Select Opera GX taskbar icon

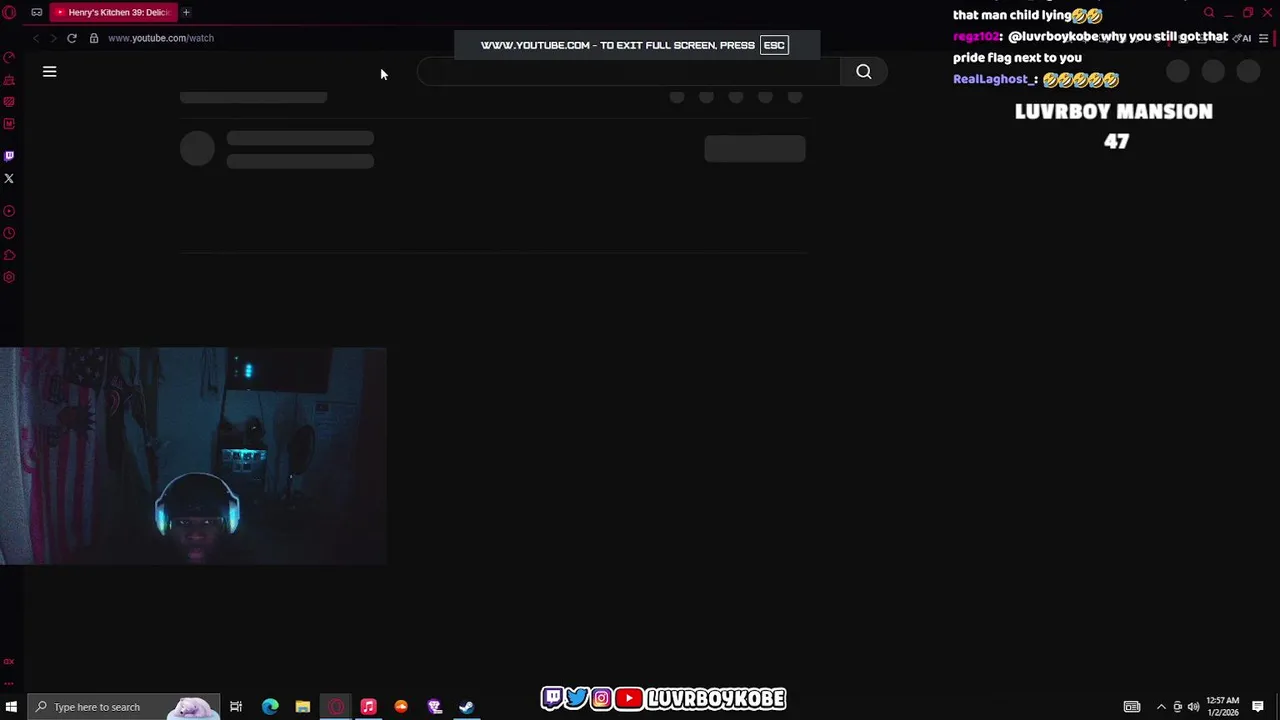(x=336, y=707)
